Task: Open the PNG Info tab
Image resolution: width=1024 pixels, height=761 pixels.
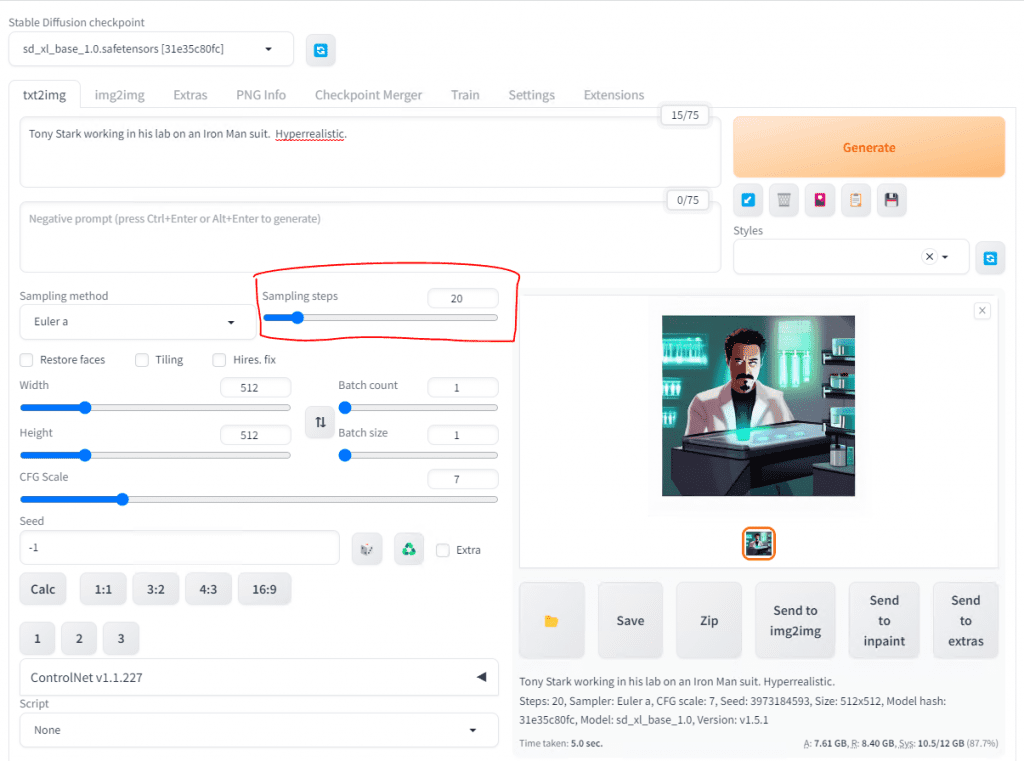Action: tap(261, 95)
